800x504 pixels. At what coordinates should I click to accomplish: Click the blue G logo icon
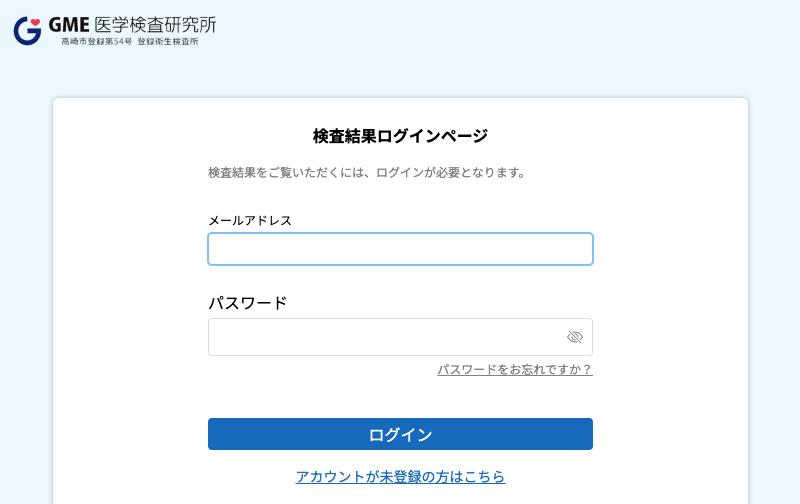coord(27,31)
